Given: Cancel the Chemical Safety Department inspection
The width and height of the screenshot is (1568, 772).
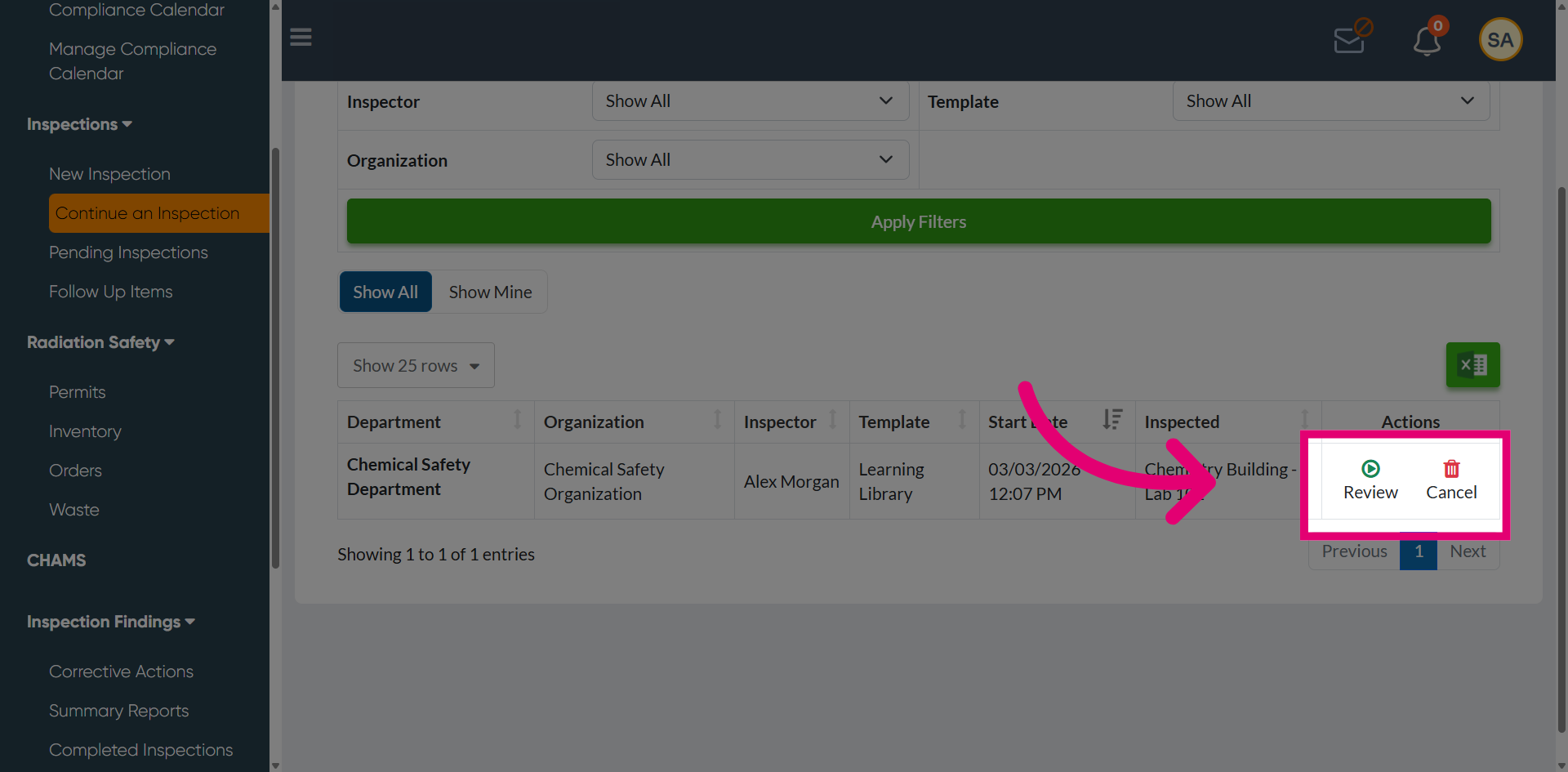Looking at the screenshot, I should tap(1451, 480).
